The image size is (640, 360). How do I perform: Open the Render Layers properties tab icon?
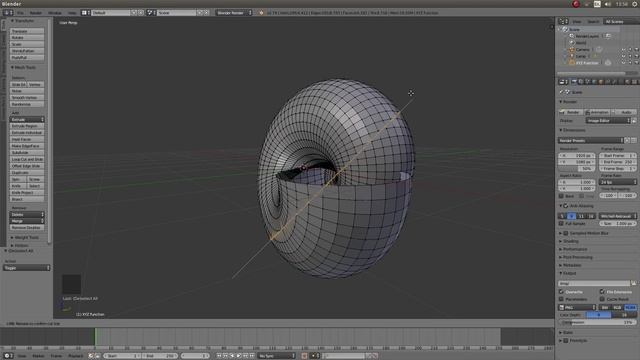[x=581, y=82]
